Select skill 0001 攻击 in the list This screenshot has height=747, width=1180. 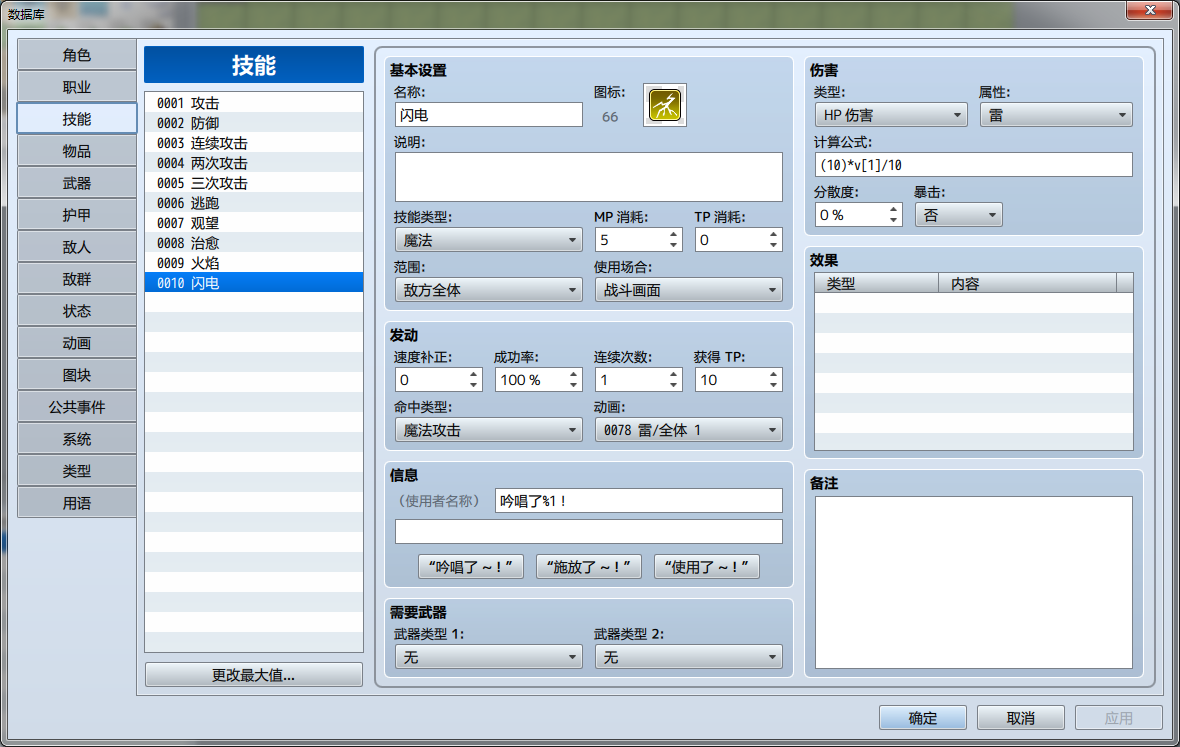pyautogui.click(x=254, y=103)
